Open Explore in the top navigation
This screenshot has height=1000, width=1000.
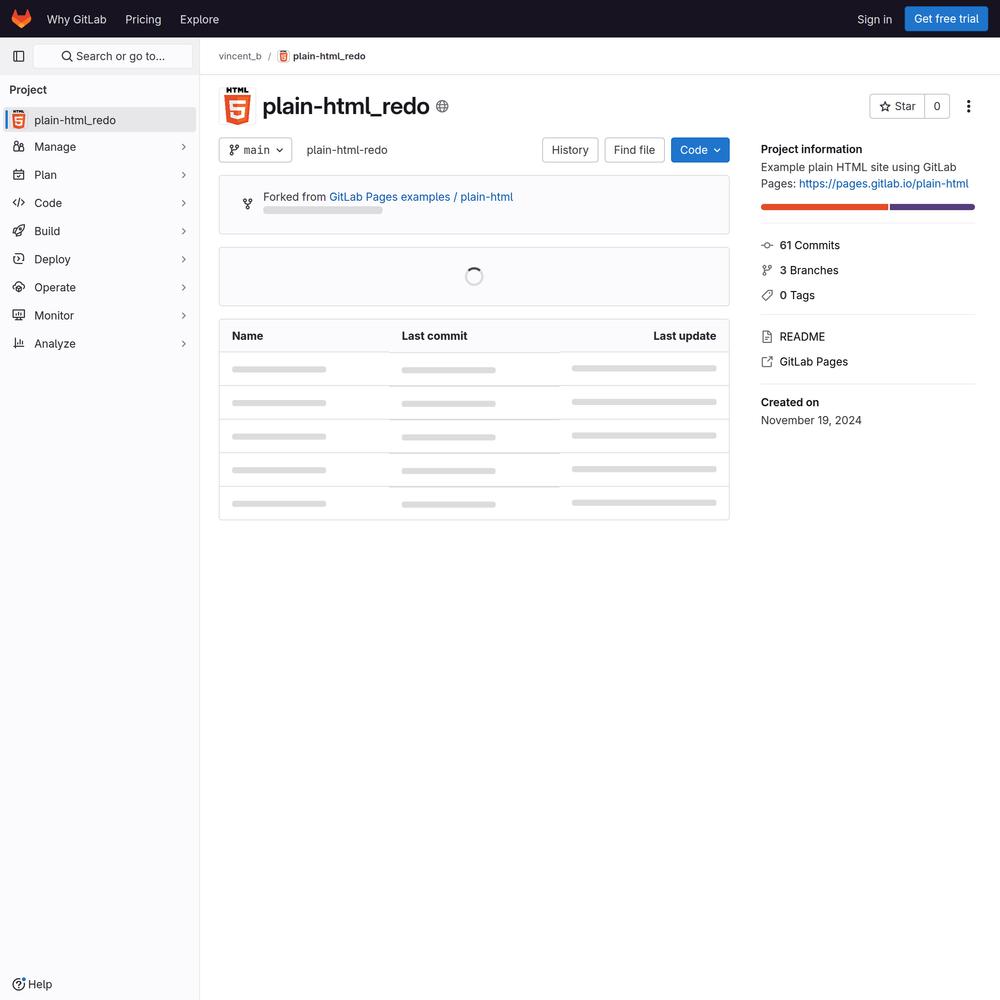click(199, 19)
